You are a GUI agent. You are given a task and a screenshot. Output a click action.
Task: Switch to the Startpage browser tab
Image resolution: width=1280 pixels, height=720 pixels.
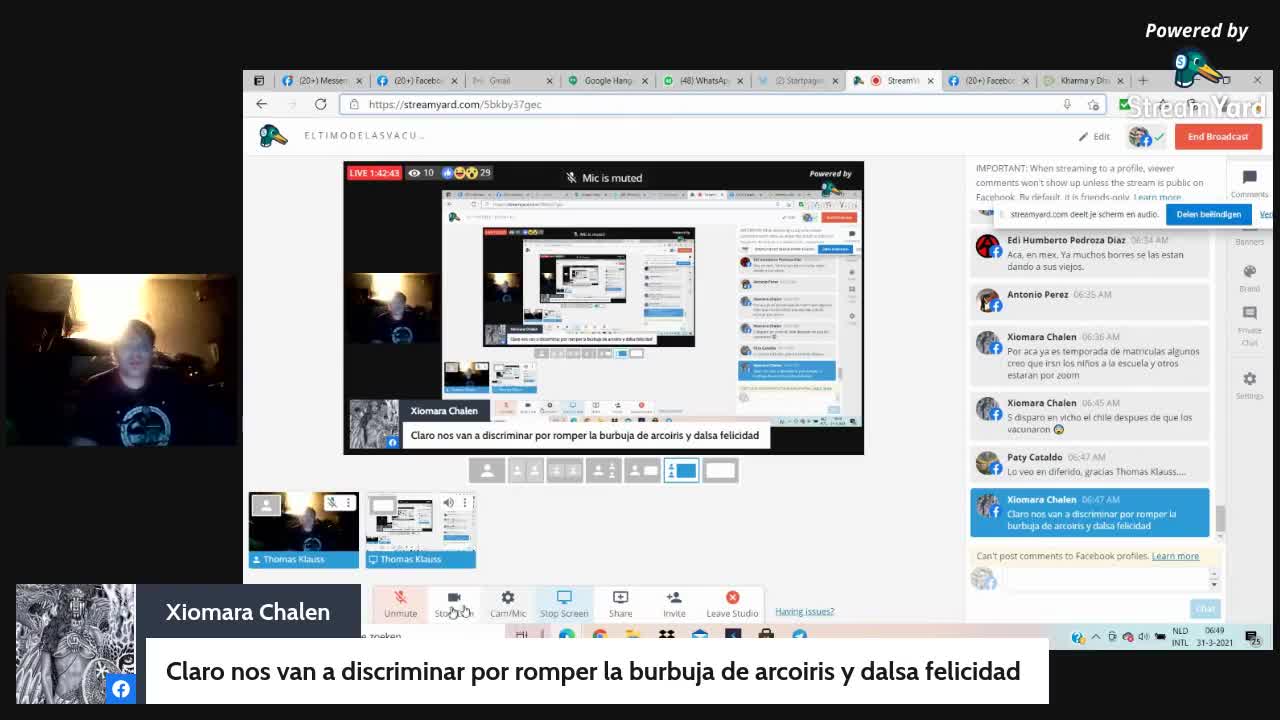click(797, 81)
